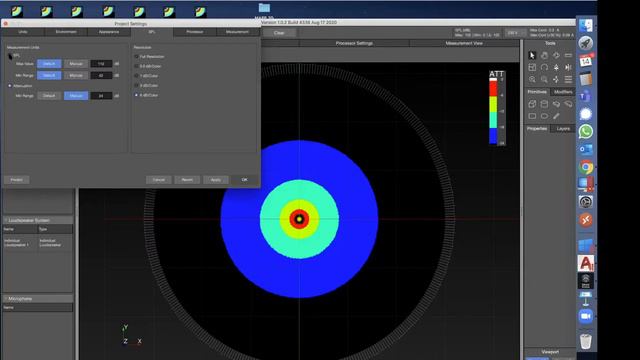
Task: Open Calendar in the dock
Action: pyautogui.click(x=586, y=61)
